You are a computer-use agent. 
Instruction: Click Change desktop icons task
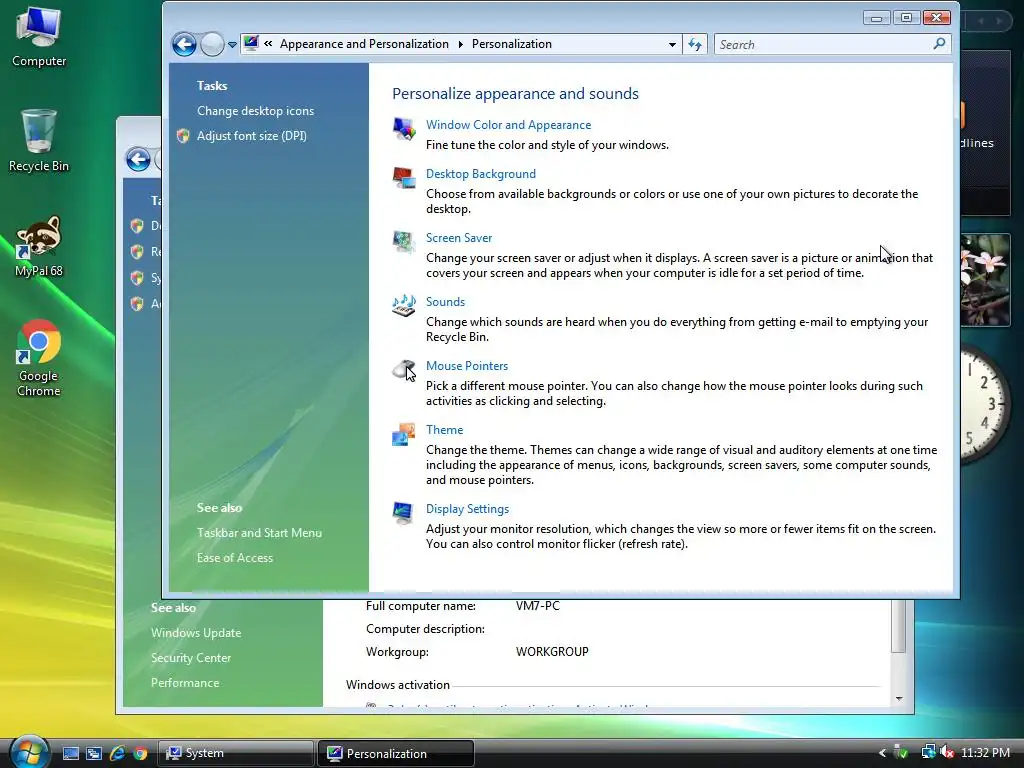tap(255, 111)
